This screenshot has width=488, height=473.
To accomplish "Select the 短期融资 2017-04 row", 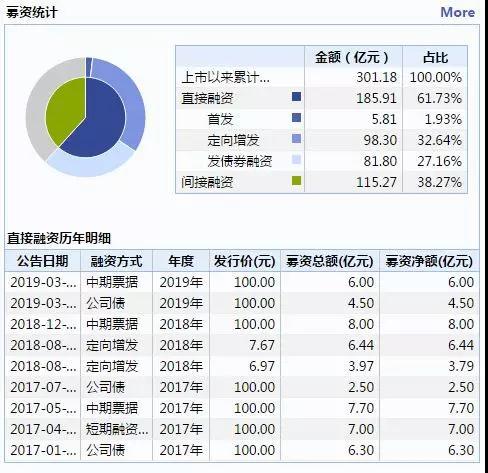I will point(242,429).
